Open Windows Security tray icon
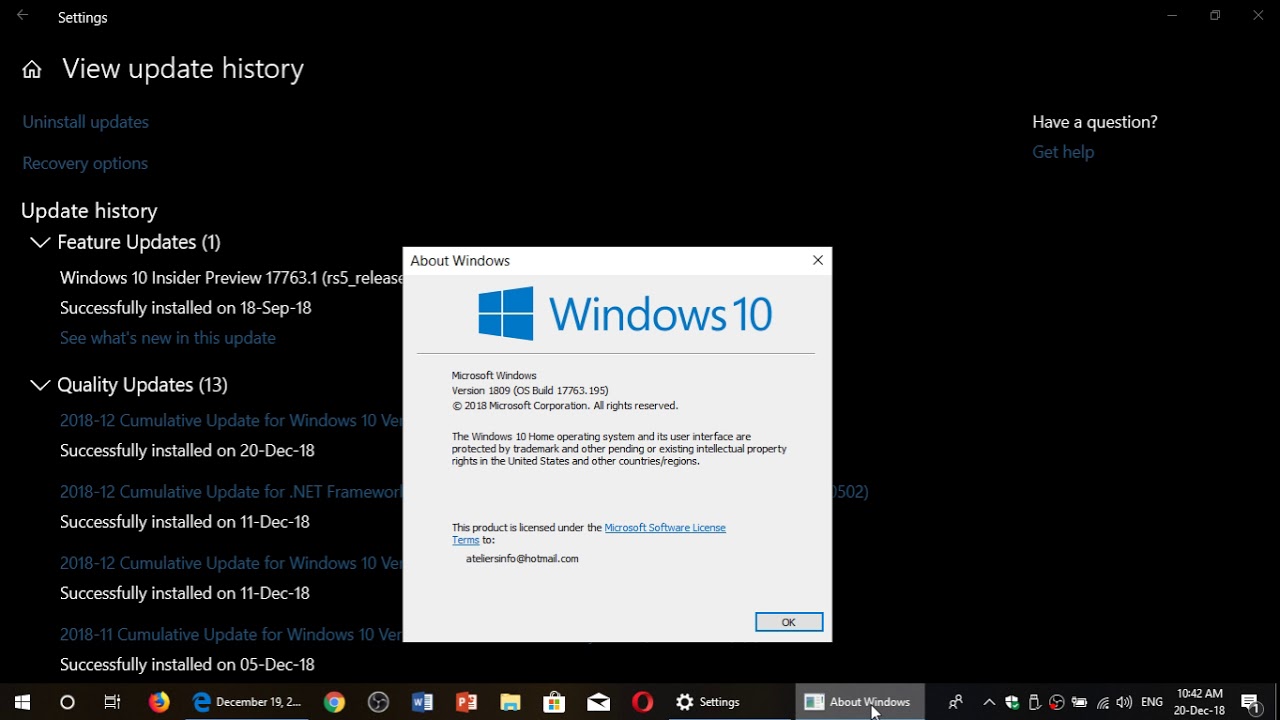Viewport: 1280px width, 720px height. point(1012,702)
